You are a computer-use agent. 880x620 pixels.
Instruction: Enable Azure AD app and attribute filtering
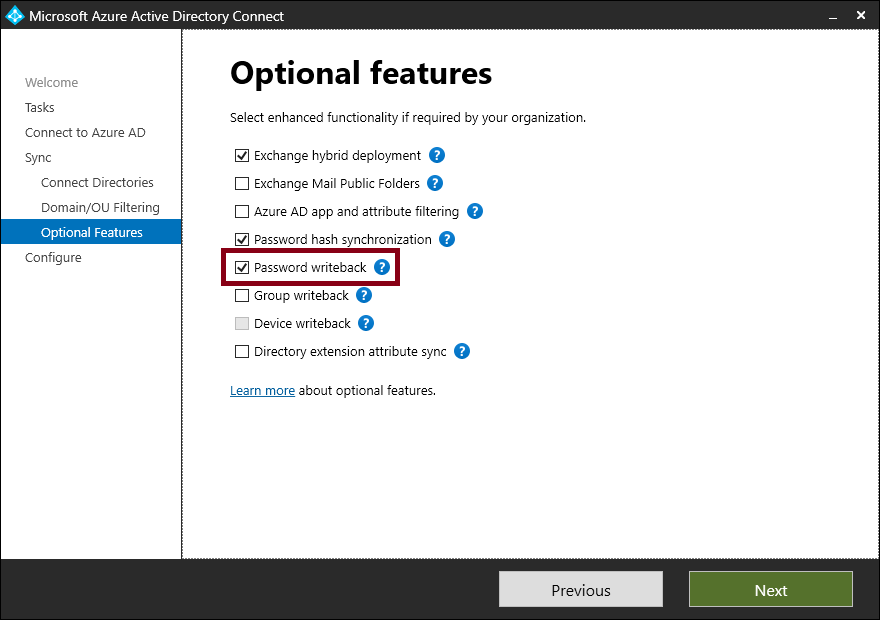pos(242,212)
